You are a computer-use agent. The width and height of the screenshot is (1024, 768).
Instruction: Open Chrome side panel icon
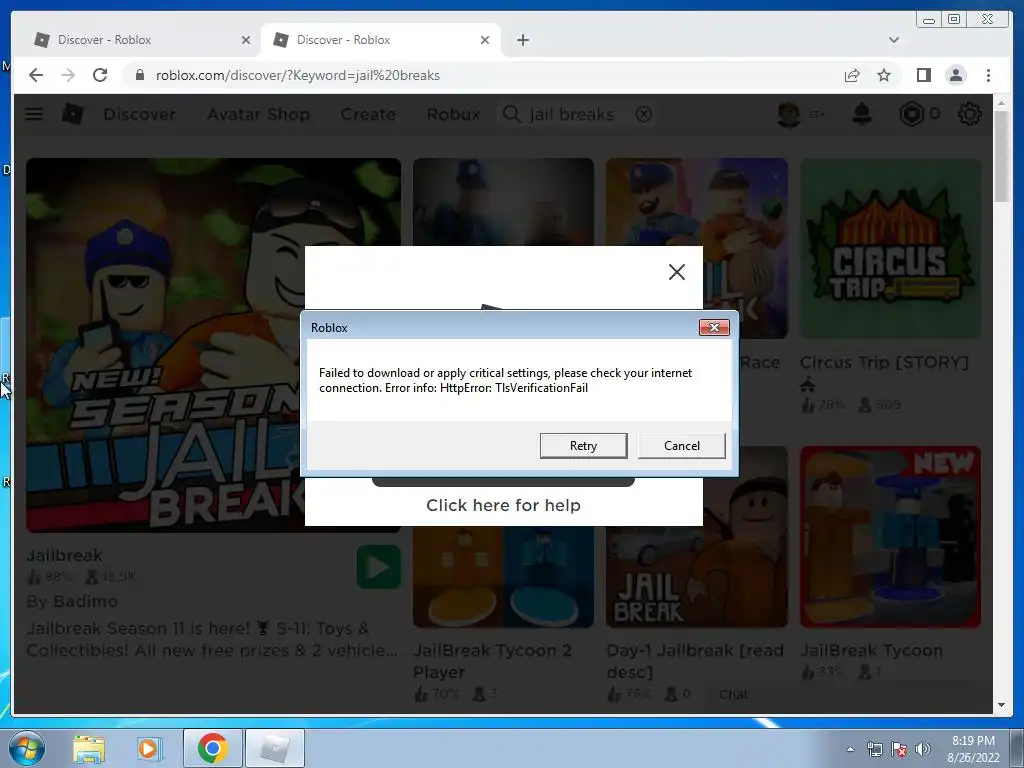click(x=923, y=75)
